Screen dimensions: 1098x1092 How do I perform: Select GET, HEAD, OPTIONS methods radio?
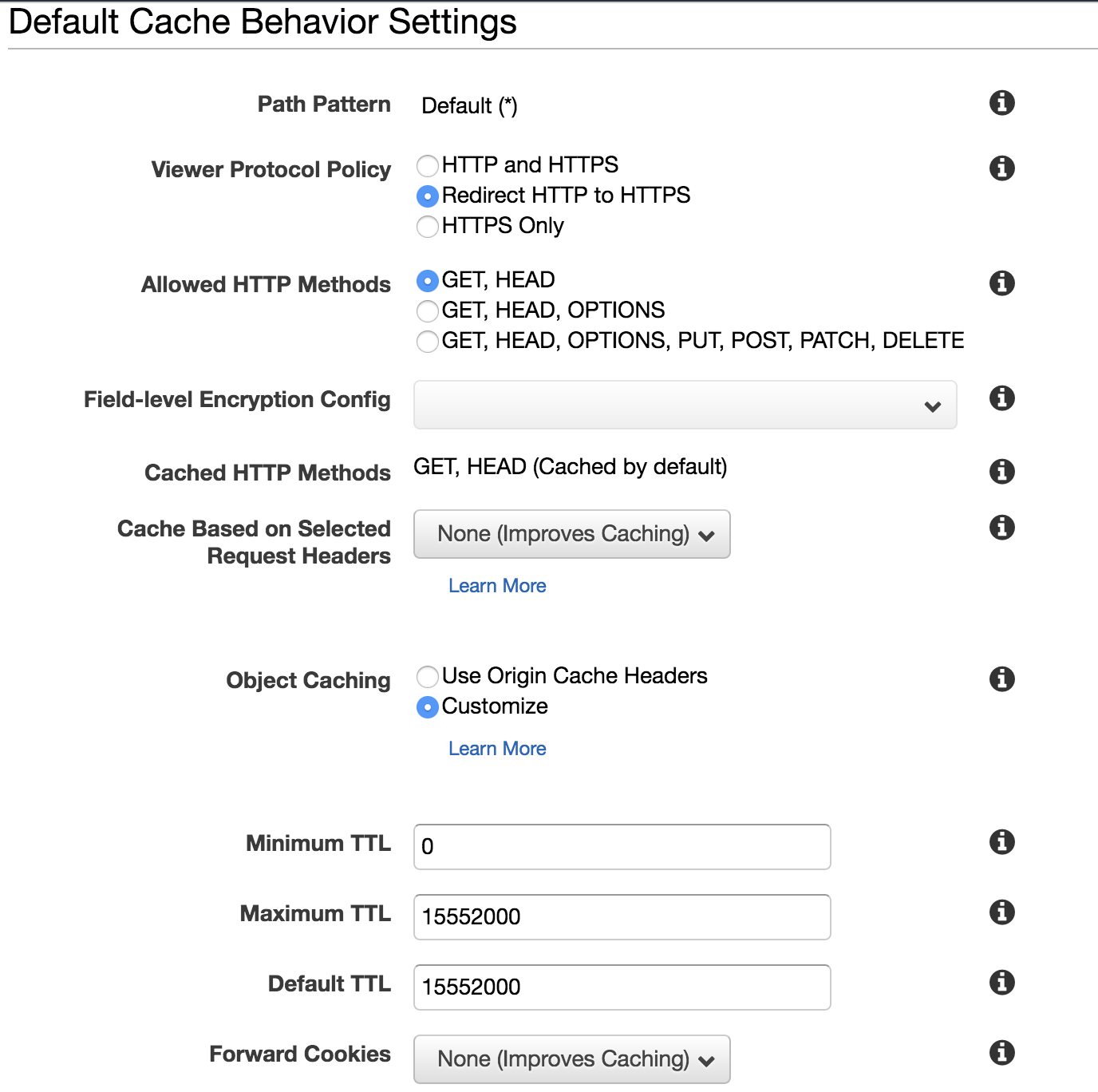(x=428, y=311)
